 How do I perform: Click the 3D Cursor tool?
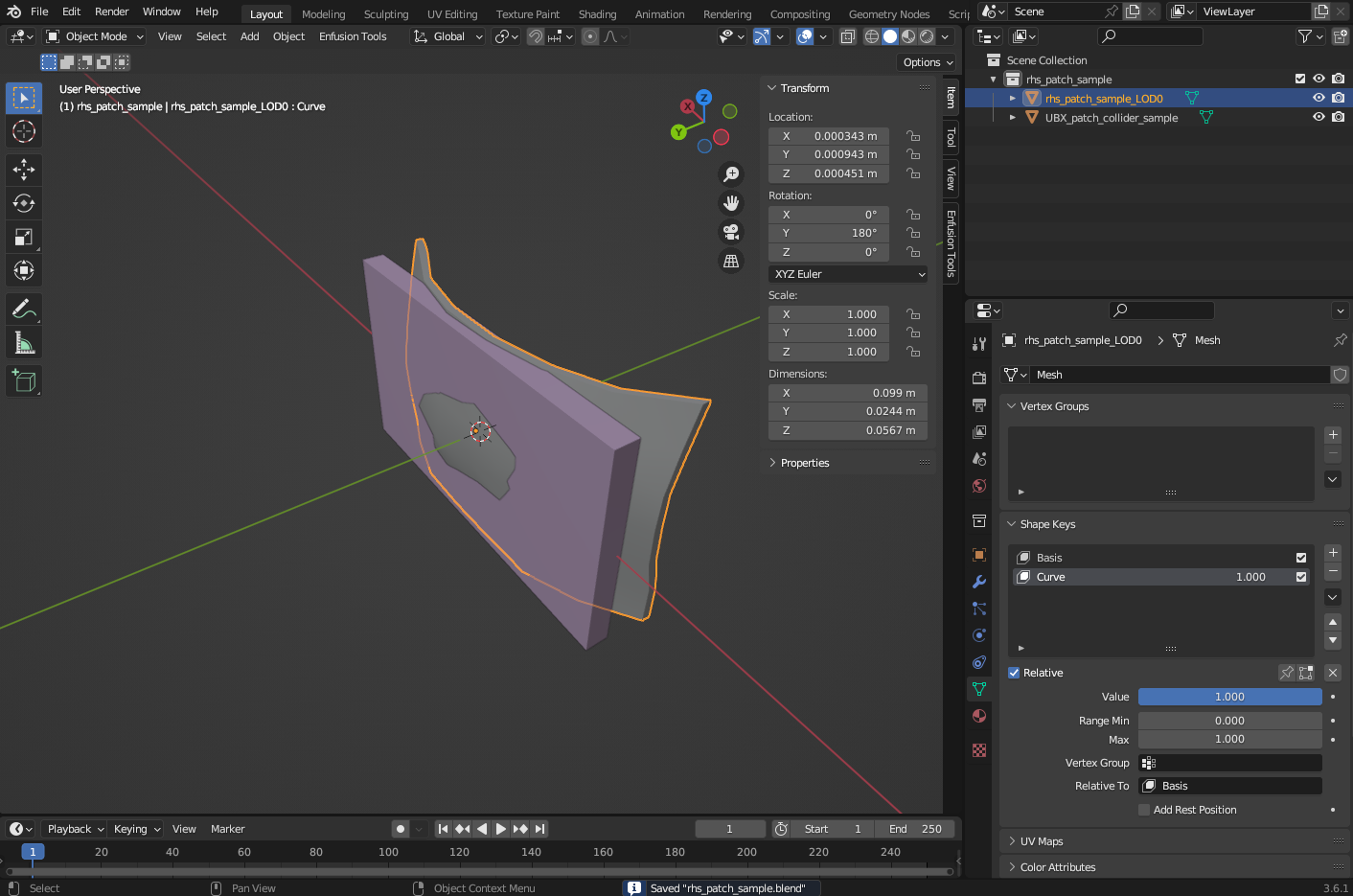pos(24,131)
